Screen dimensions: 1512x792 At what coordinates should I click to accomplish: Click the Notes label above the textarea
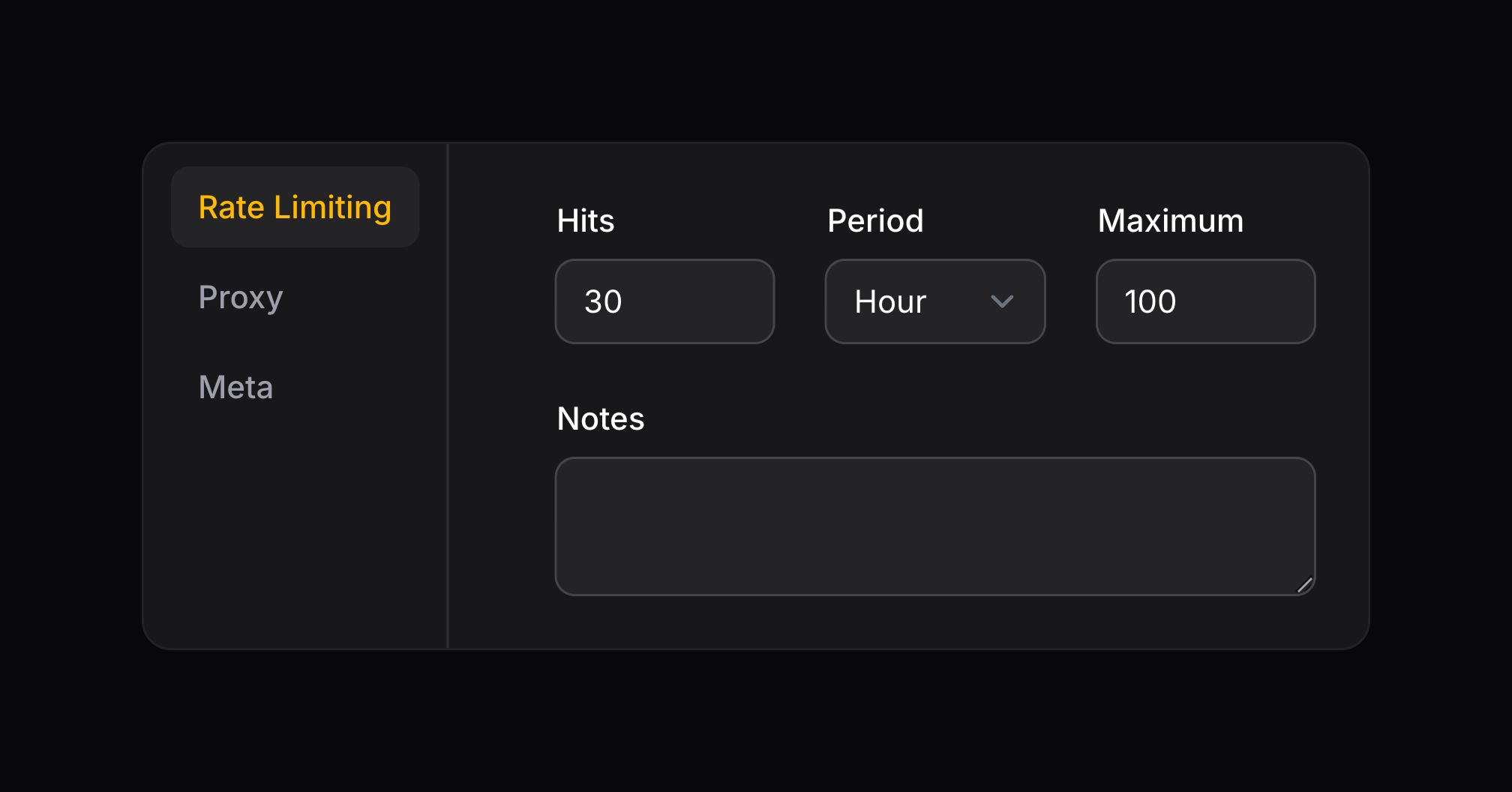599,418
